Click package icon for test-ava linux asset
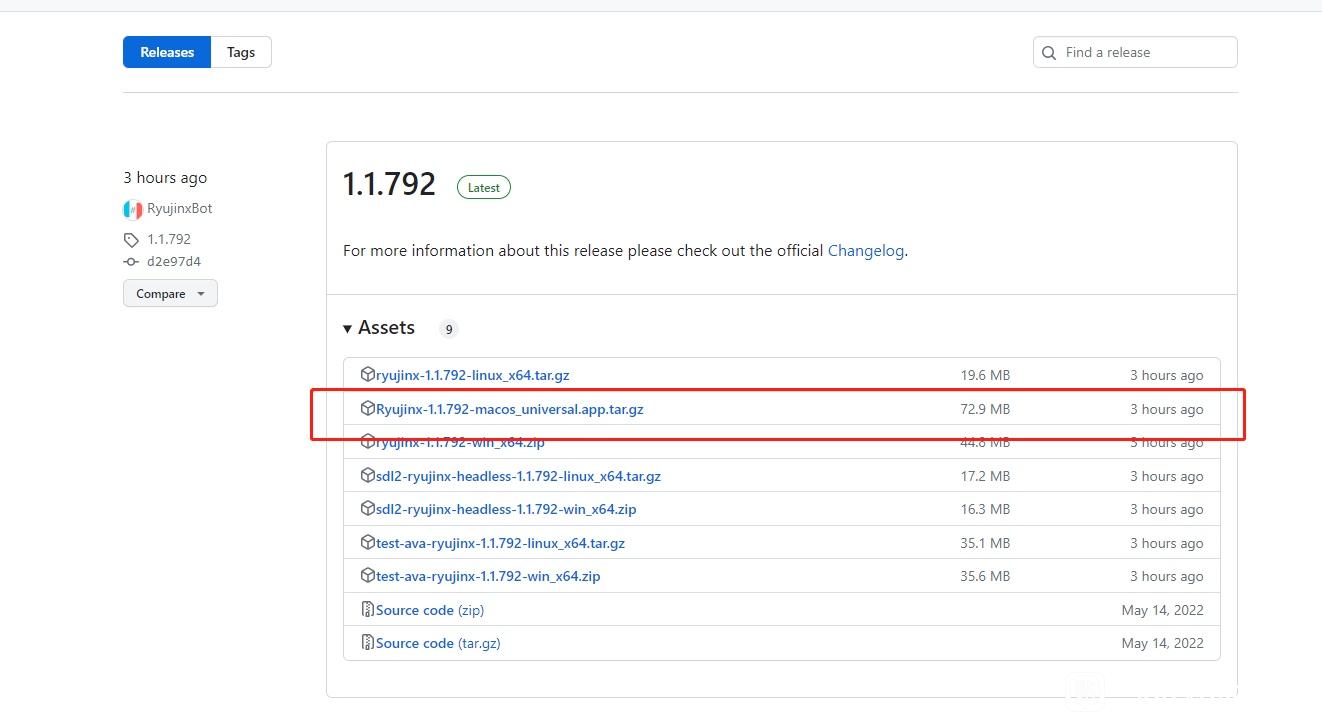 click(x=368, y=543)
